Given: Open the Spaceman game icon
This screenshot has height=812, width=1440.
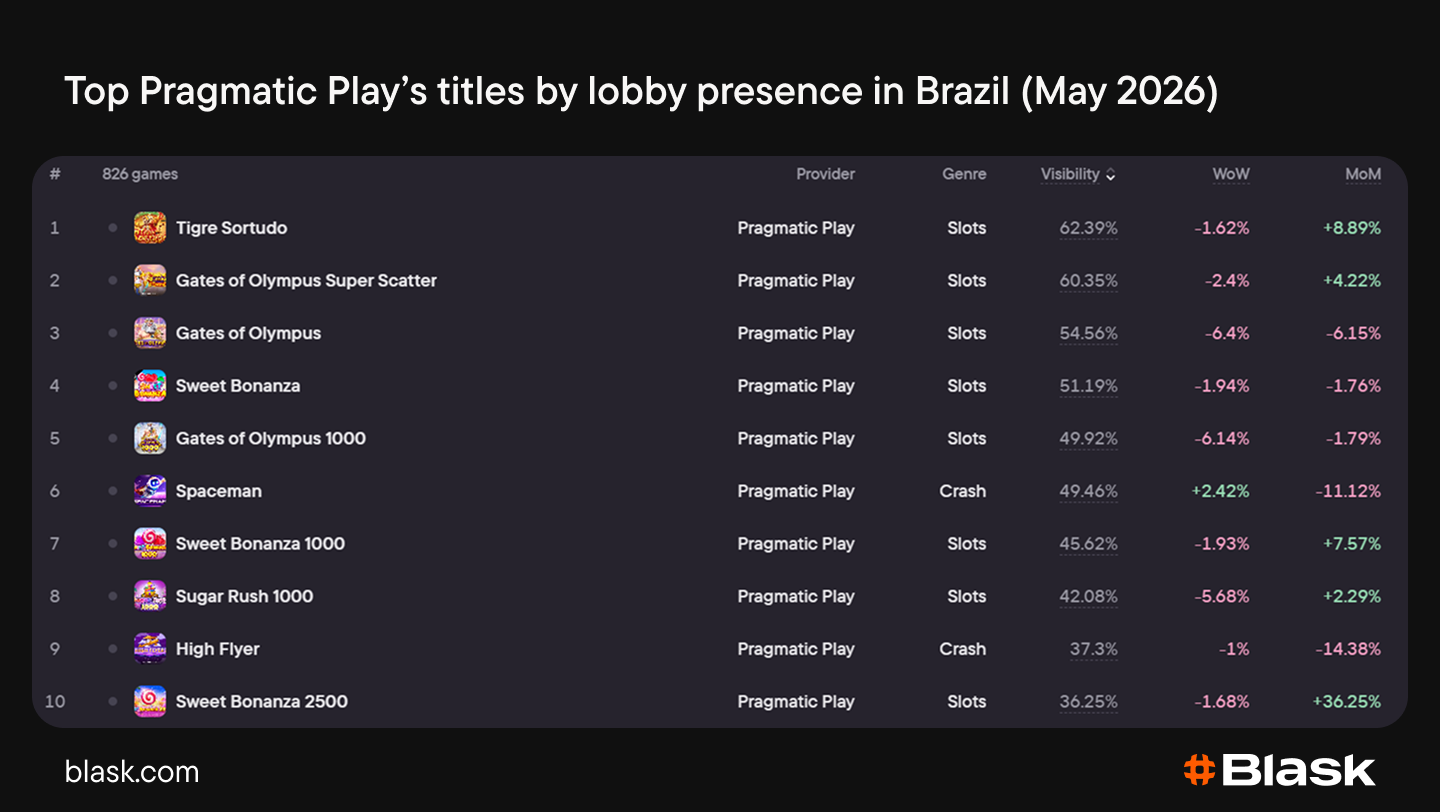Looking at the screenshot, I should pyautogui.click(x=150, y=491).
